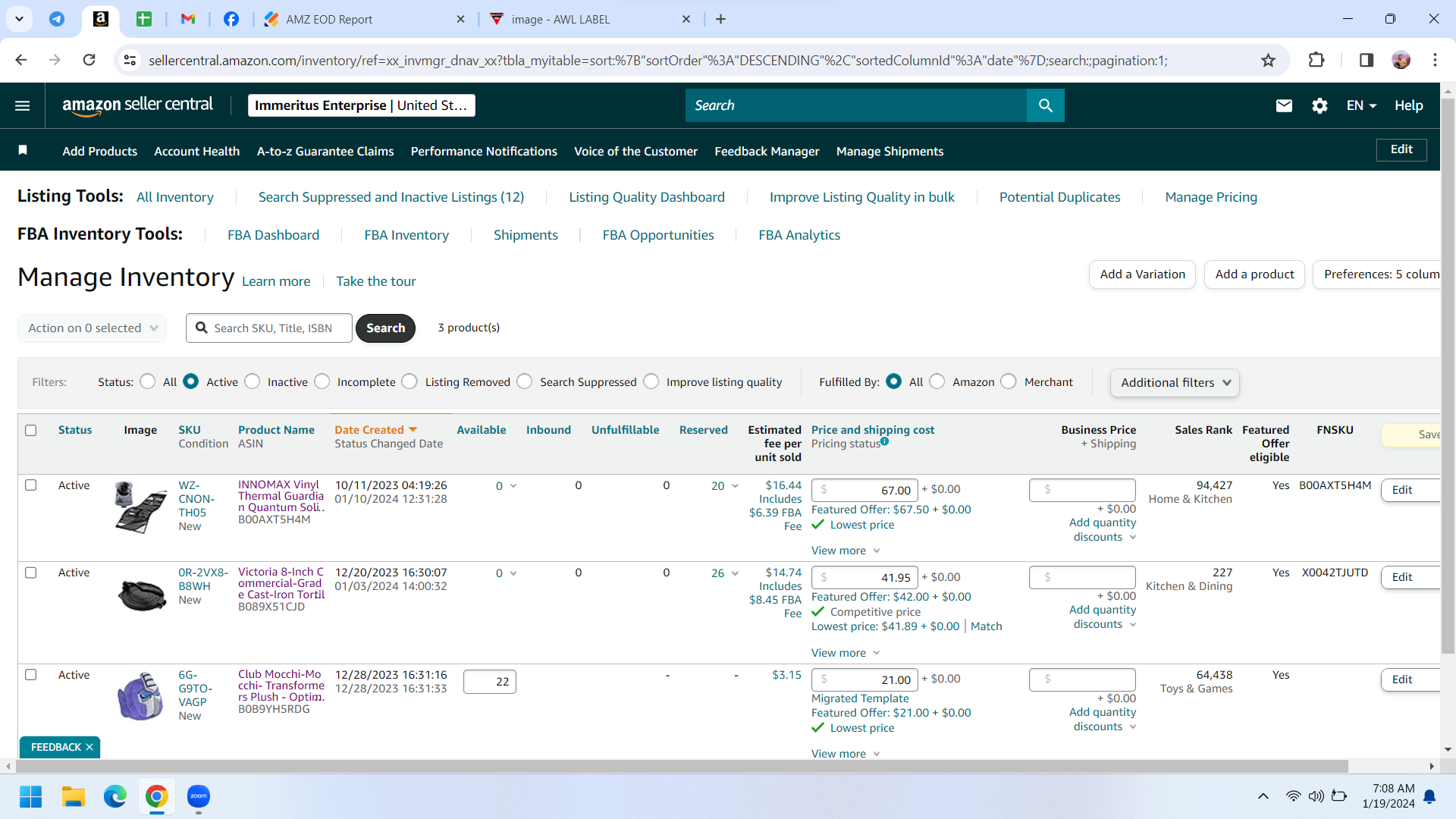Expand the reserved 26 units dropdown
This screenshot has width=1456, height=819.
click(725, 573)
